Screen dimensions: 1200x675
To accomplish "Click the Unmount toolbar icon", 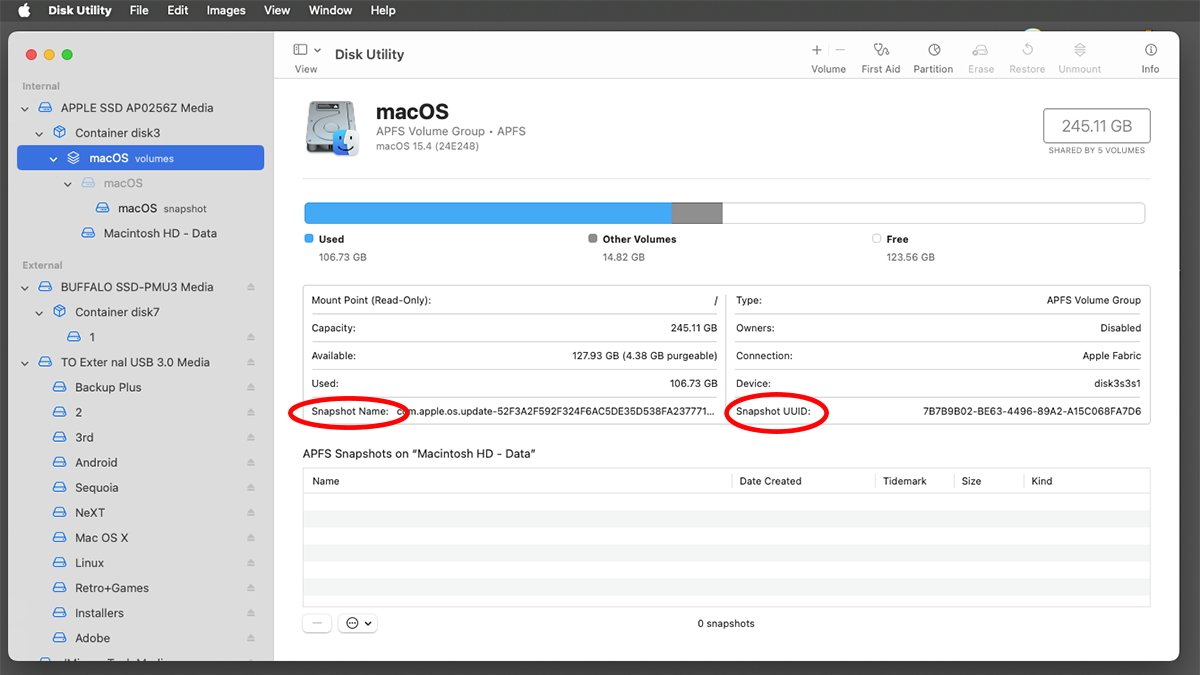I will pyautogui.click(x=1080, y=50).
